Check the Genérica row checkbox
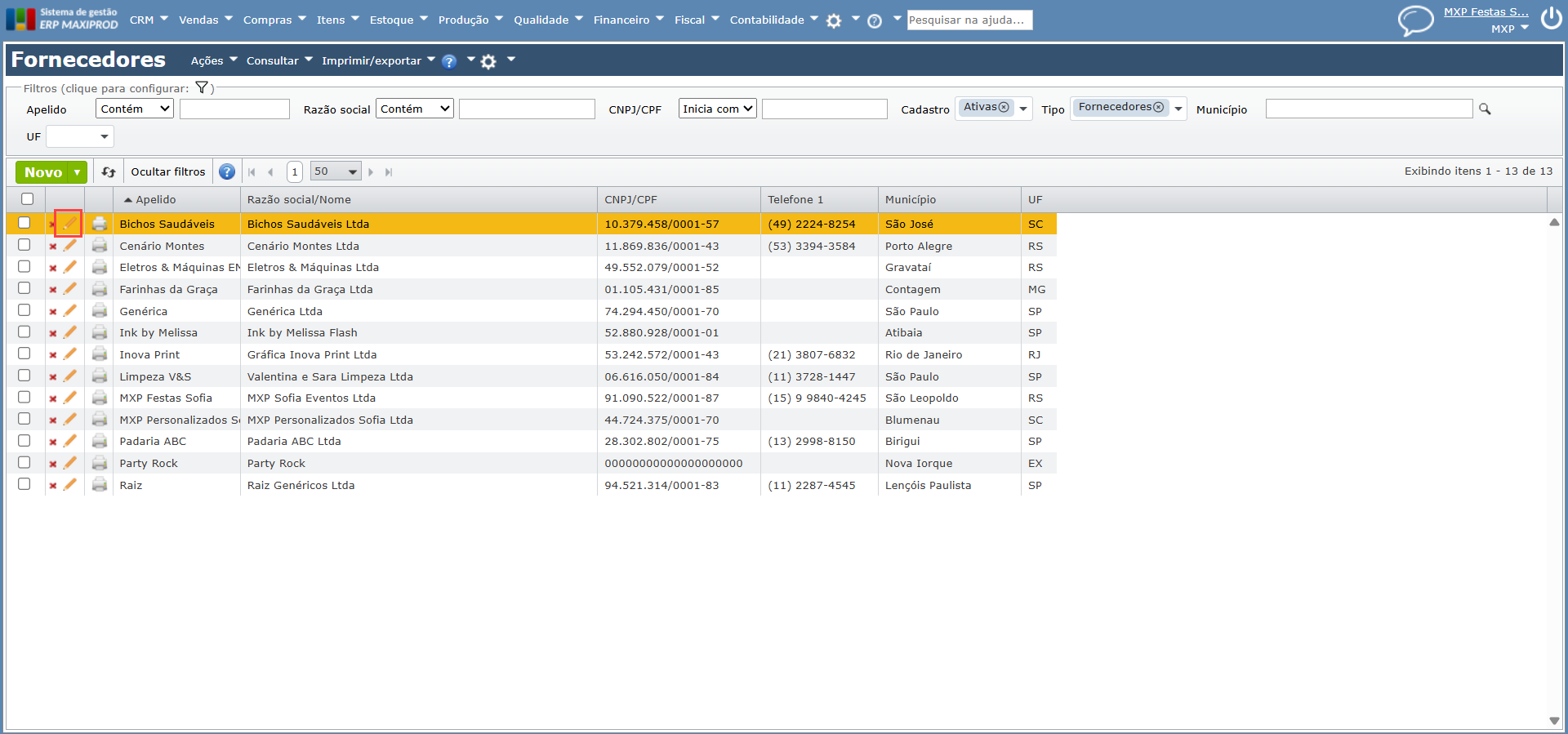1568x734 pixels. (x=24, y=310)
